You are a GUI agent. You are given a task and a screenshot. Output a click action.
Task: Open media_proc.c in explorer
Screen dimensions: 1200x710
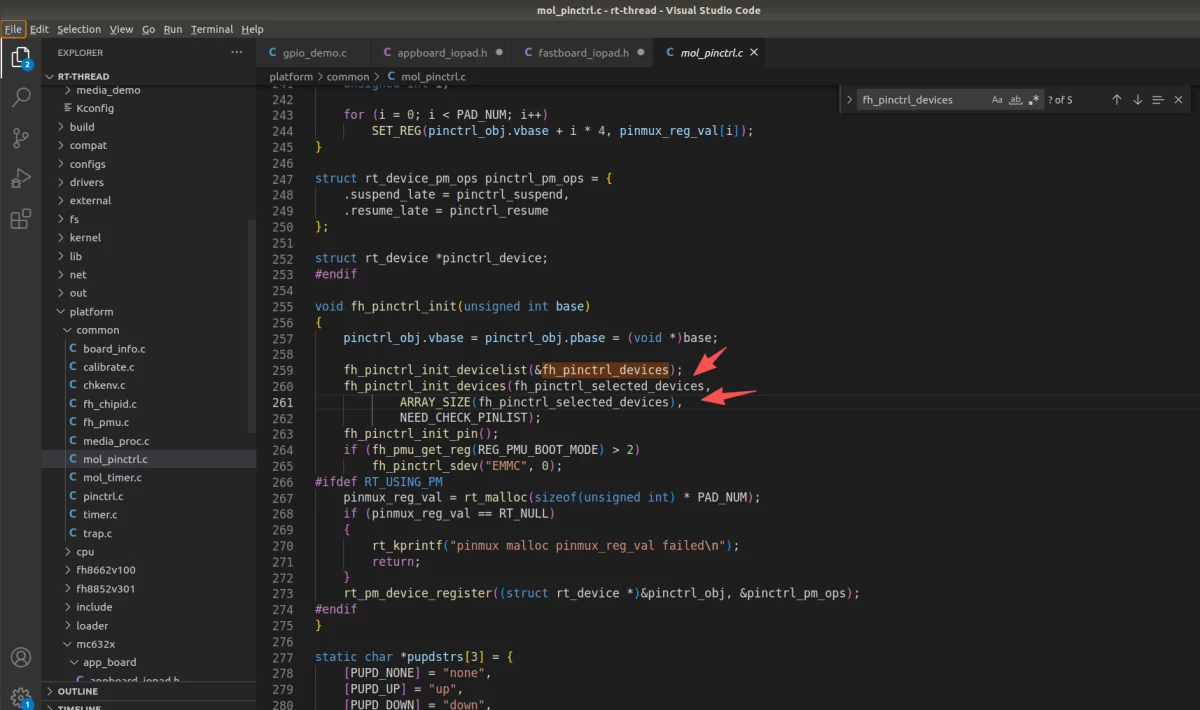(x=115, y=440)
